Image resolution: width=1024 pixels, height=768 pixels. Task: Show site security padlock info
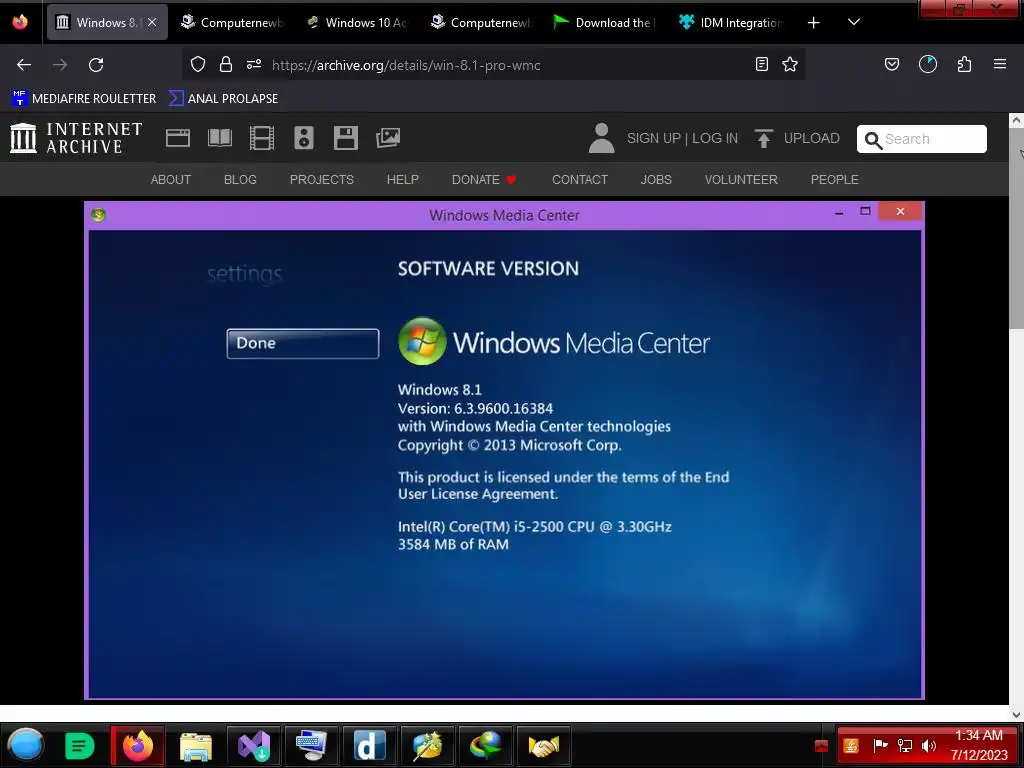(x=226, y=64)
